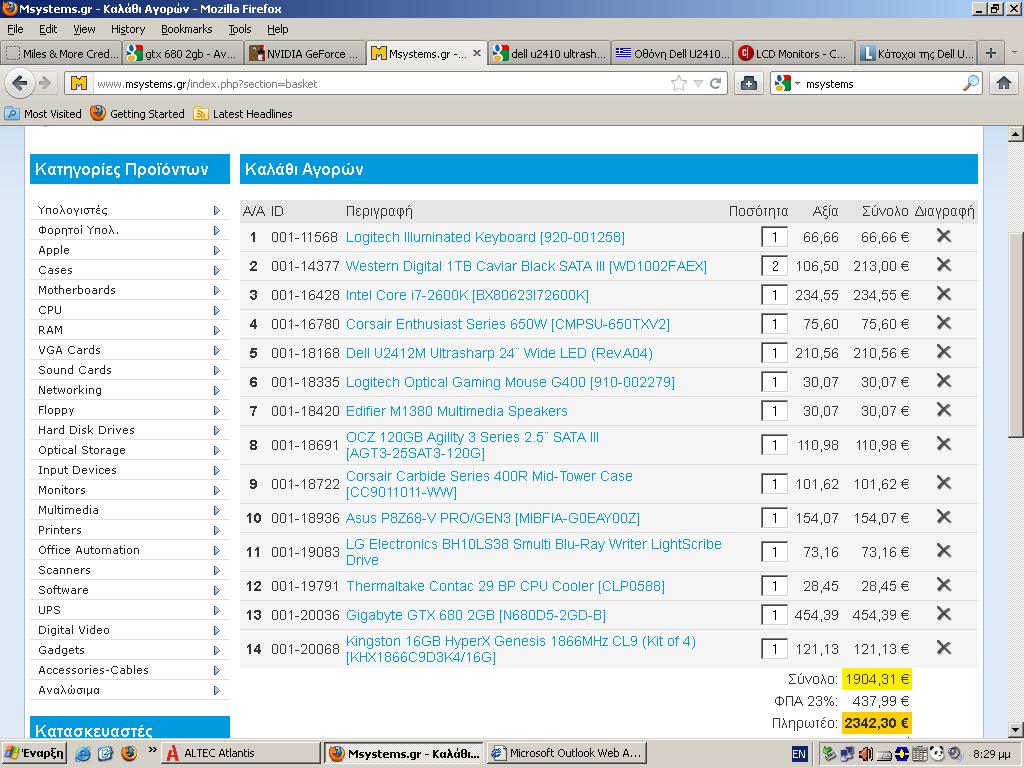This screenshot has height=768, width=1024.
Task: Expand the Monitors category arrow
Action: 217,490
